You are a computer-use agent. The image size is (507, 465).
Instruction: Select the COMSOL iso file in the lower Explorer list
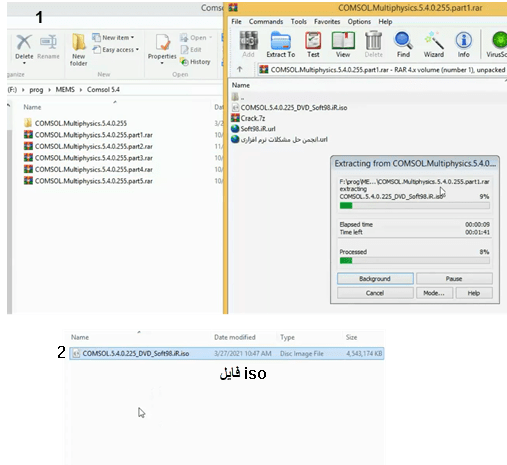point(227,353)
